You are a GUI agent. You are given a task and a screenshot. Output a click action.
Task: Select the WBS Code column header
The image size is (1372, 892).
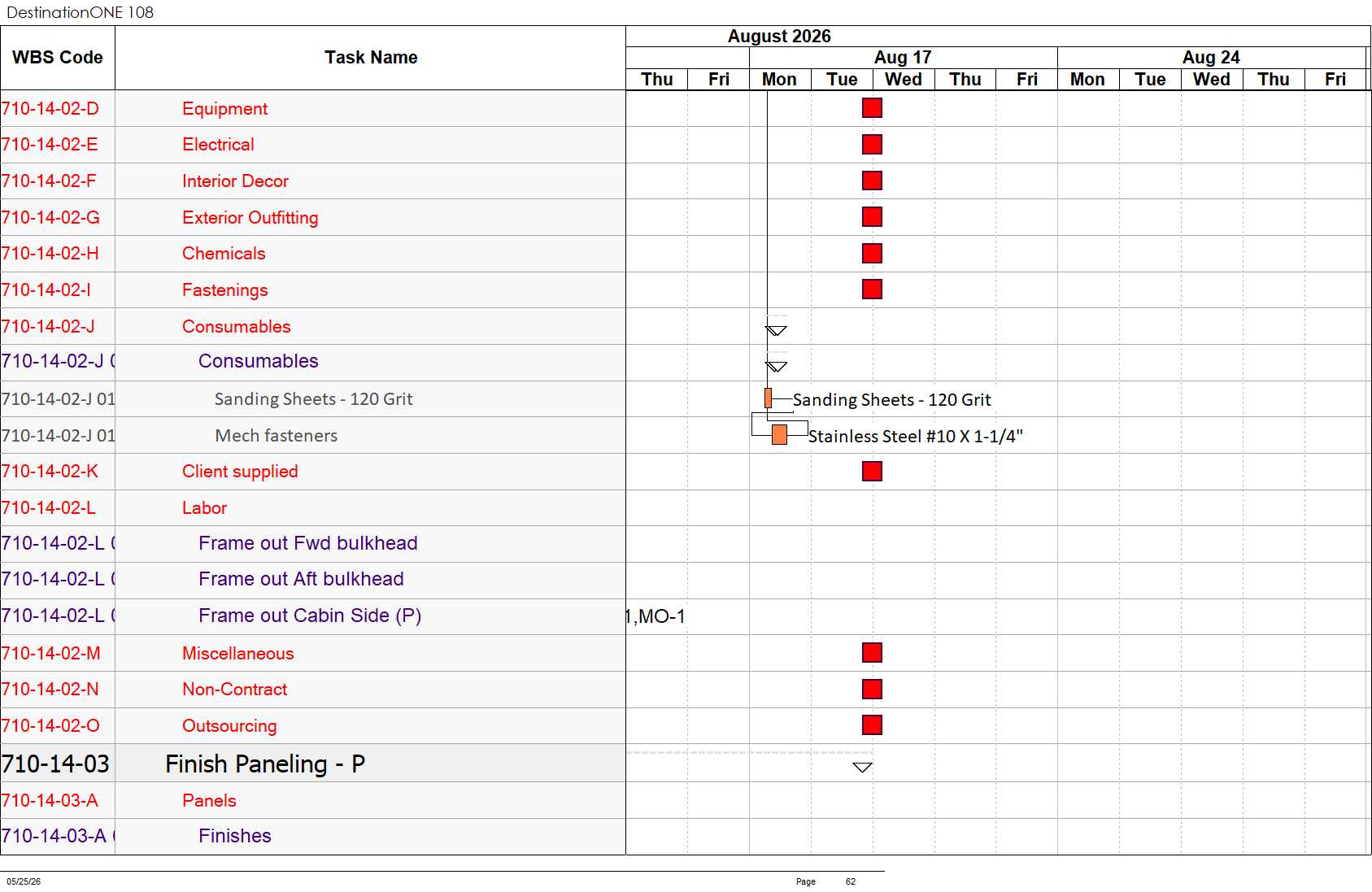pyautogui.click(x=58, y=58)
